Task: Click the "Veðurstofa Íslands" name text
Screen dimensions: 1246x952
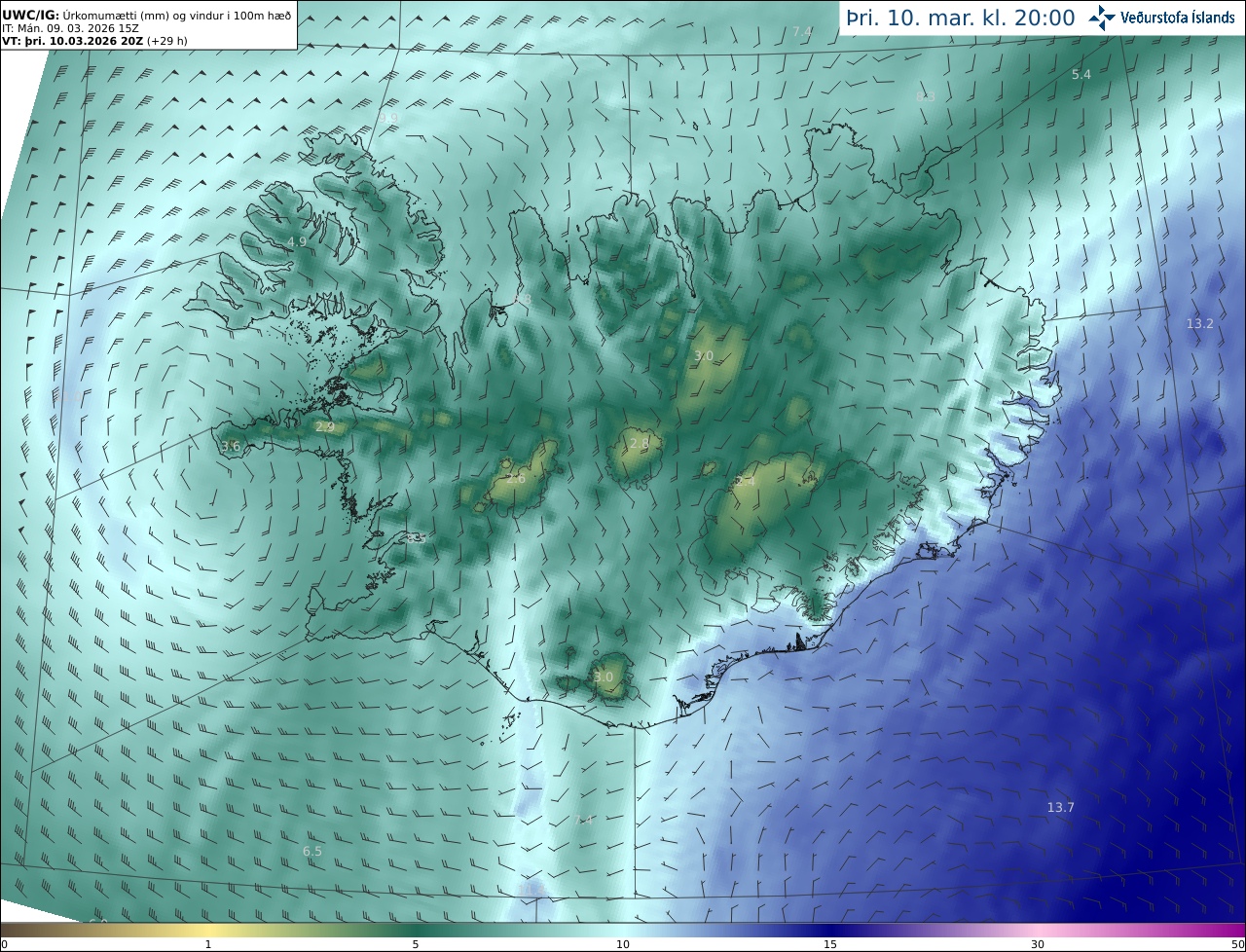Action: 1177,18
